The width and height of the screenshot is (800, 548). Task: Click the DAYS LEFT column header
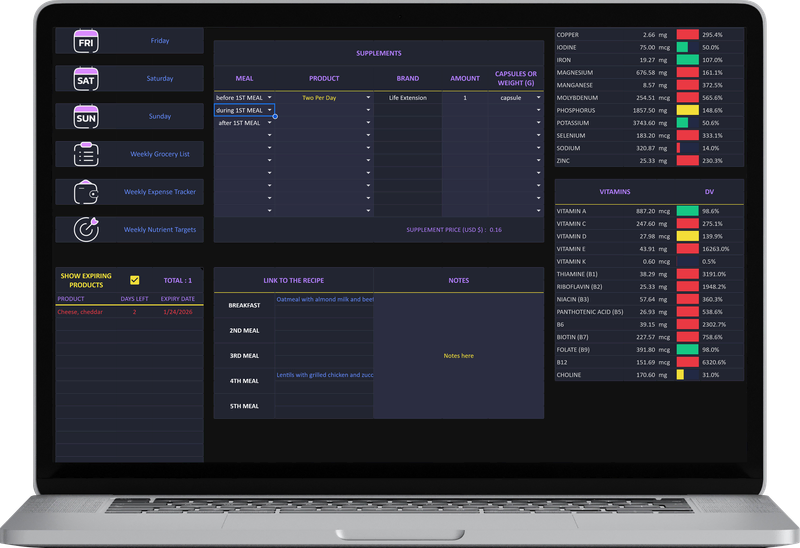tap(134, 299)
